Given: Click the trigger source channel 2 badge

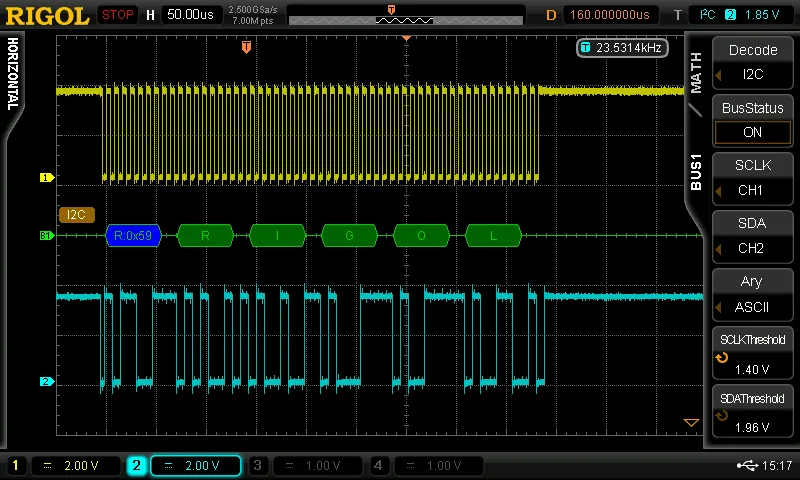Looking at the screenshot, I should [x=731, y=15].
